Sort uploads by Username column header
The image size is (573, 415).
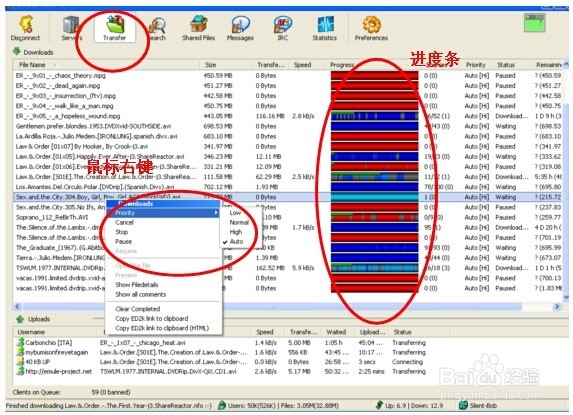(x=56, y=332)
